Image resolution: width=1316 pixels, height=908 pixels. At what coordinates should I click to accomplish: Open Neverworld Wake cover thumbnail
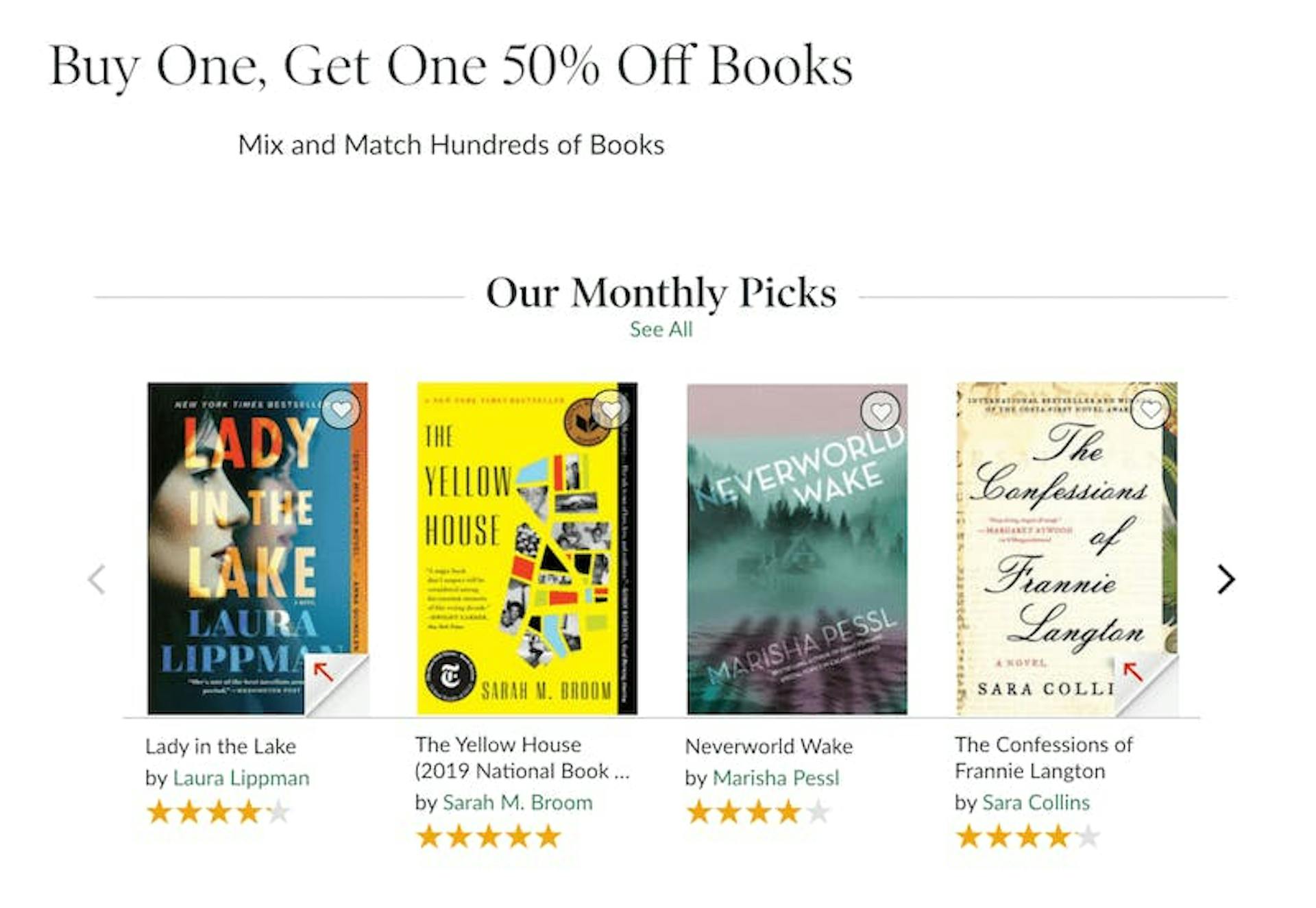[x=797, y=549]
